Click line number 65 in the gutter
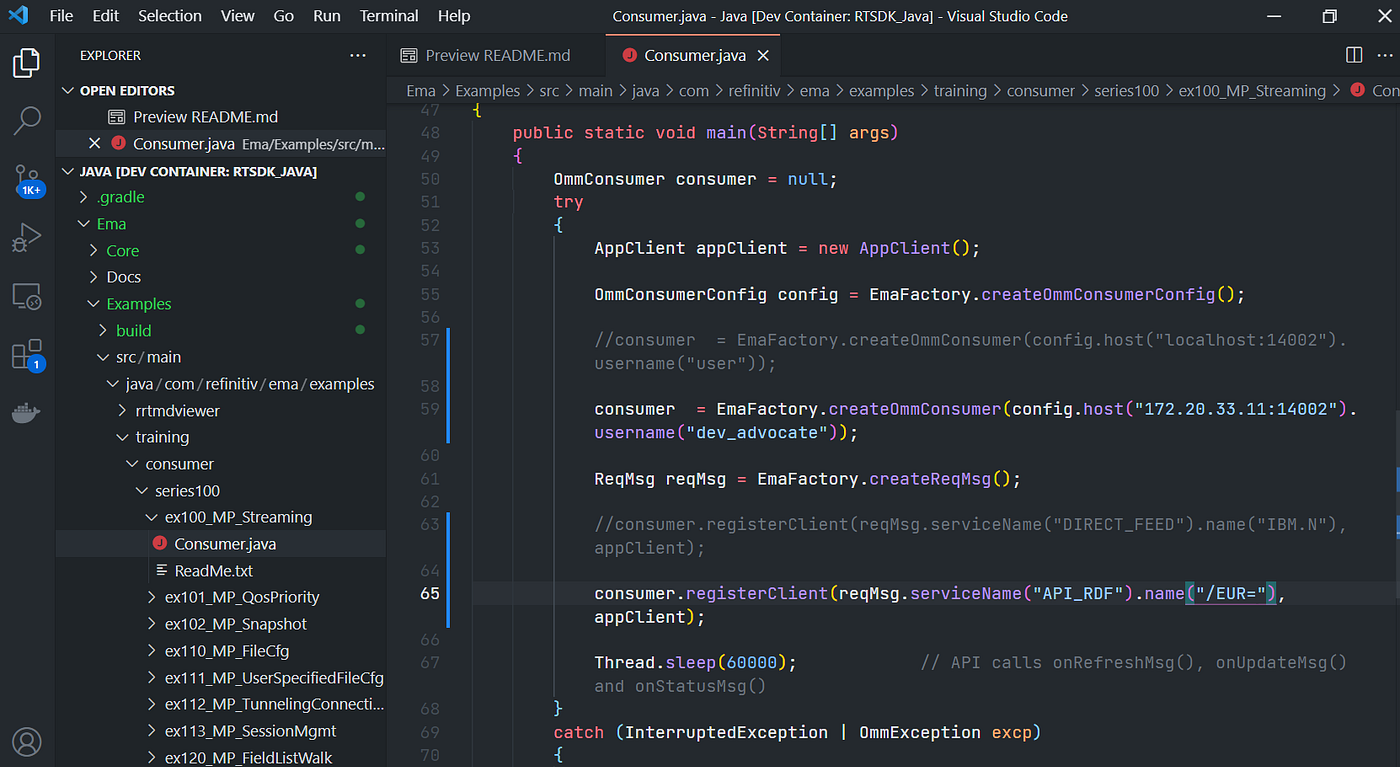The width and height of the screenshot is (1400, 767). click(x=429, y=593)
